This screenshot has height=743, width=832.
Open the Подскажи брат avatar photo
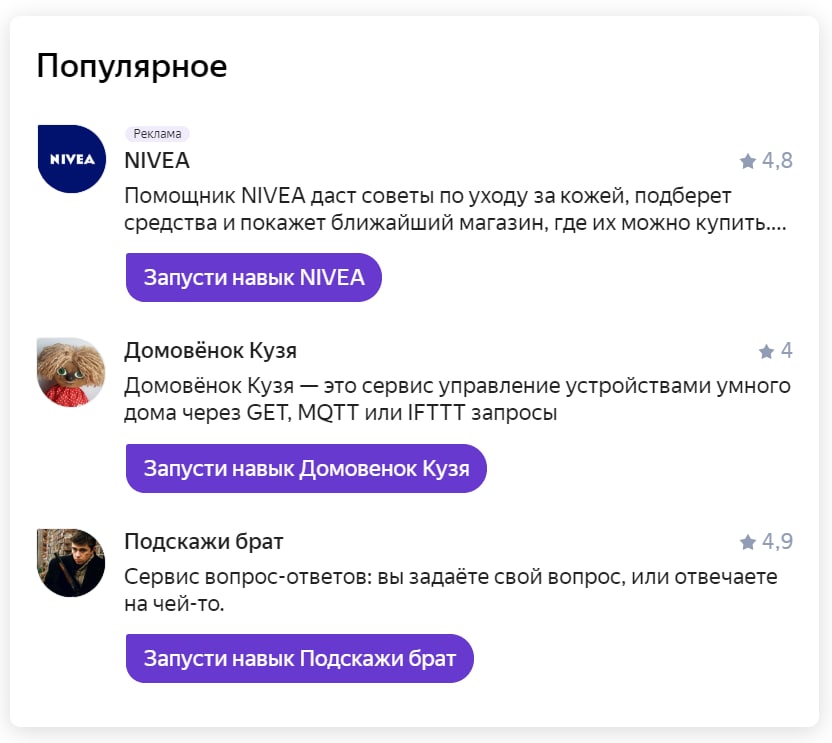(x=71, y=563)
